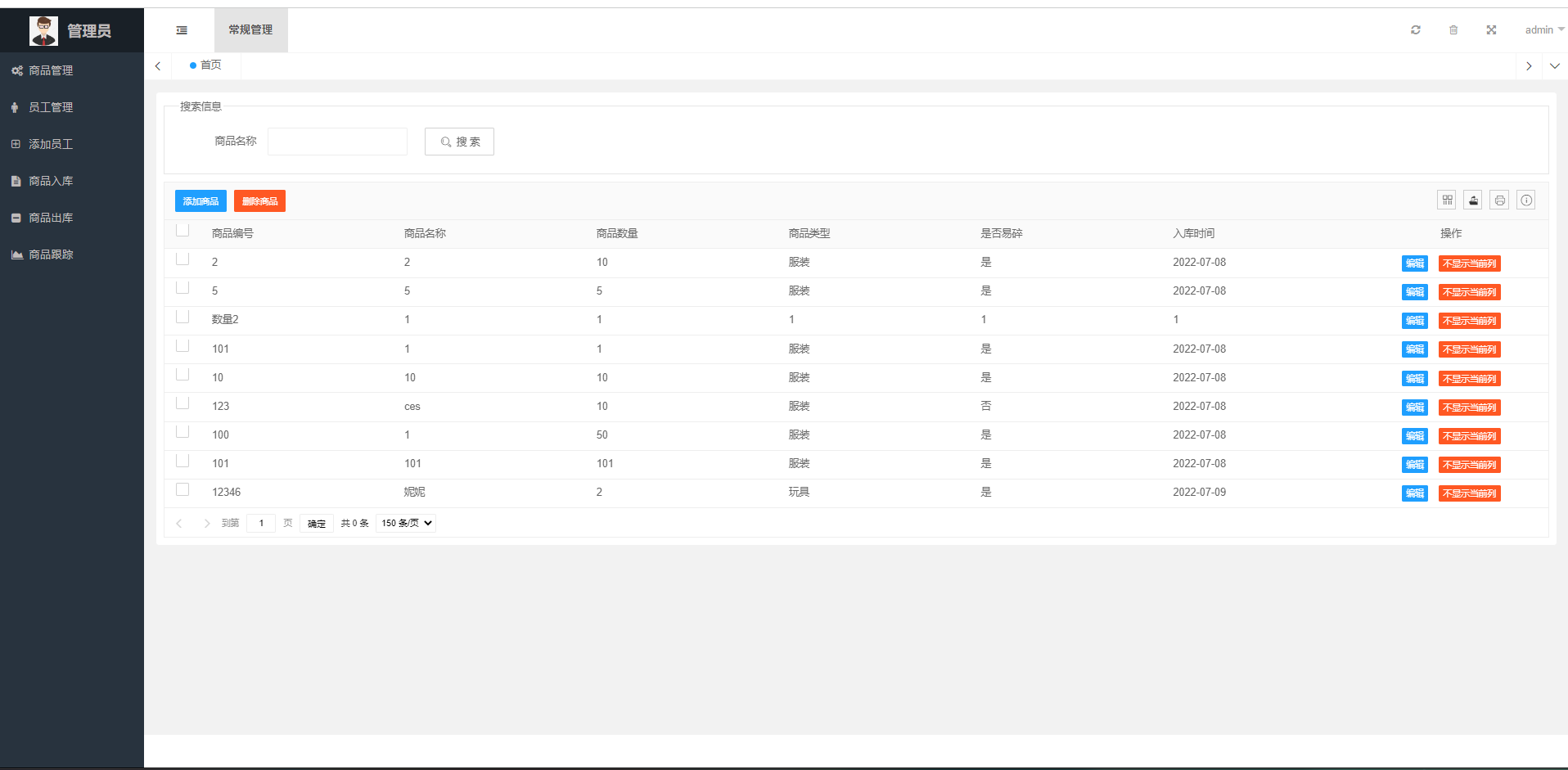Click 不显示当前列 for the 妮妮 row

pyautogui.click(x=1470, y=493)
